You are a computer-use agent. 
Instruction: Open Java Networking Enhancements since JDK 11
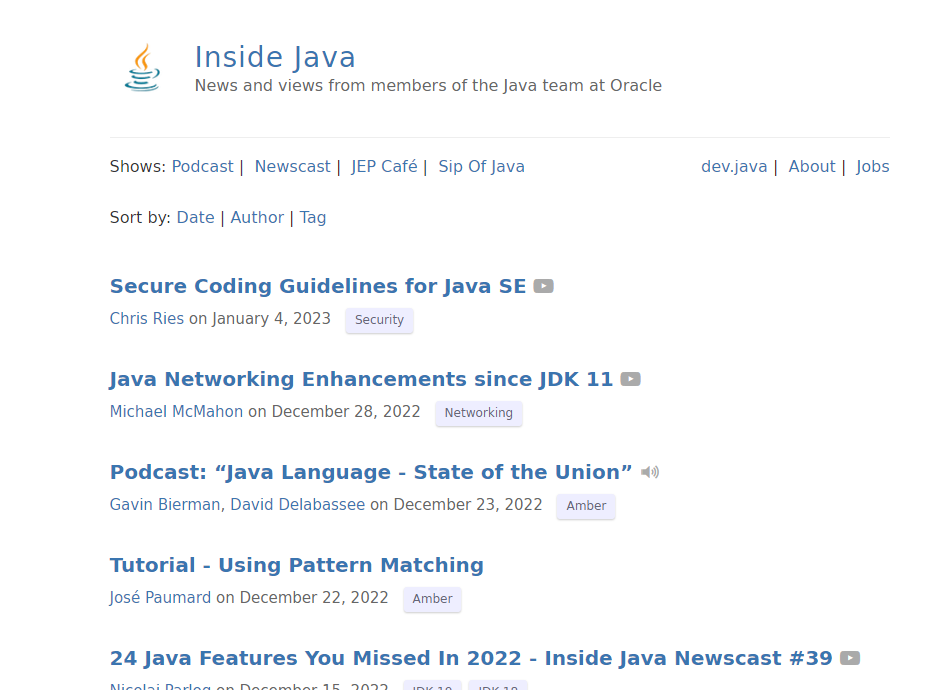coord(362,379)
